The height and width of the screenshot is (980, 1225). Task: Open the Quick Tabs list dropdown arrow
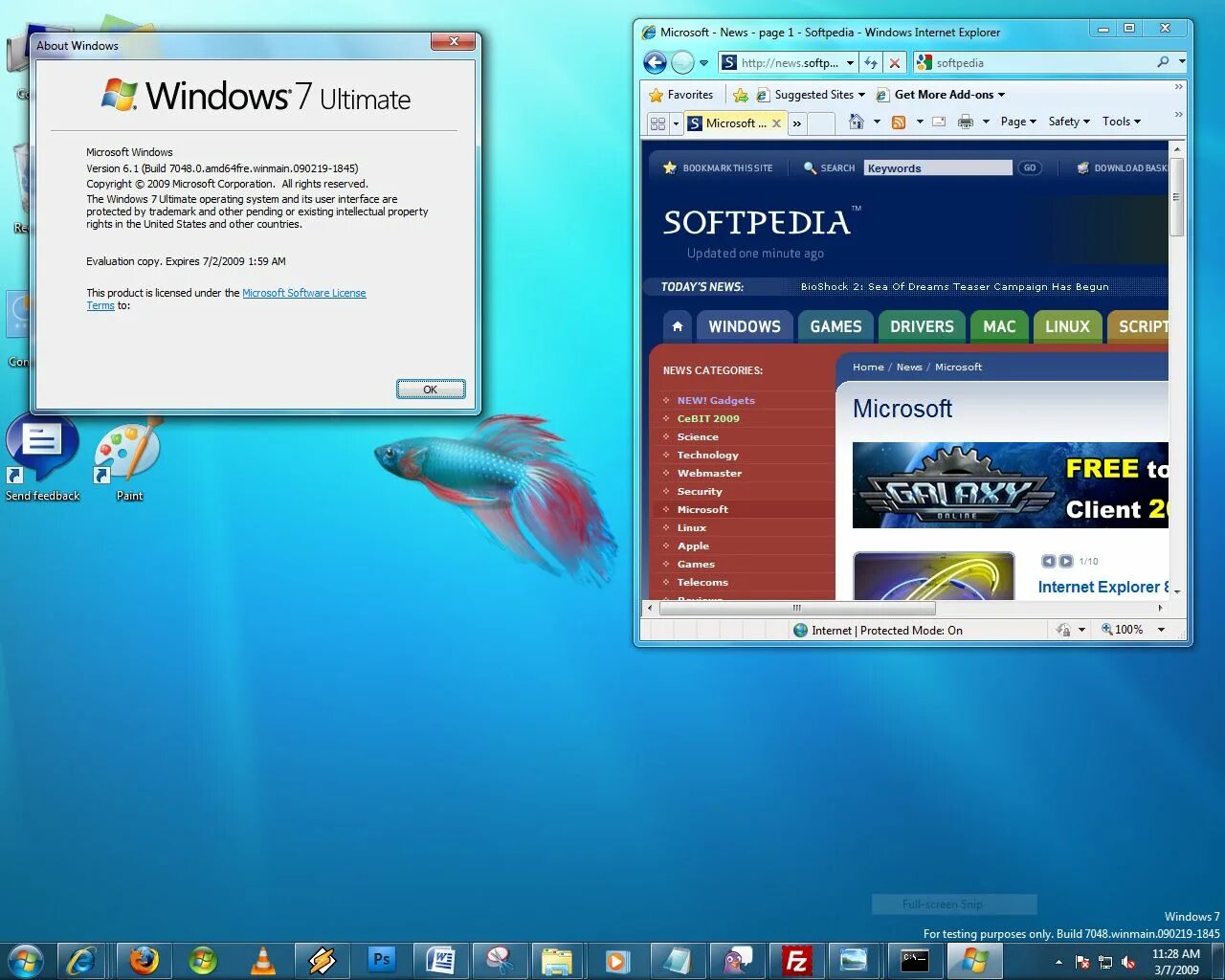(x=676, y=123)
